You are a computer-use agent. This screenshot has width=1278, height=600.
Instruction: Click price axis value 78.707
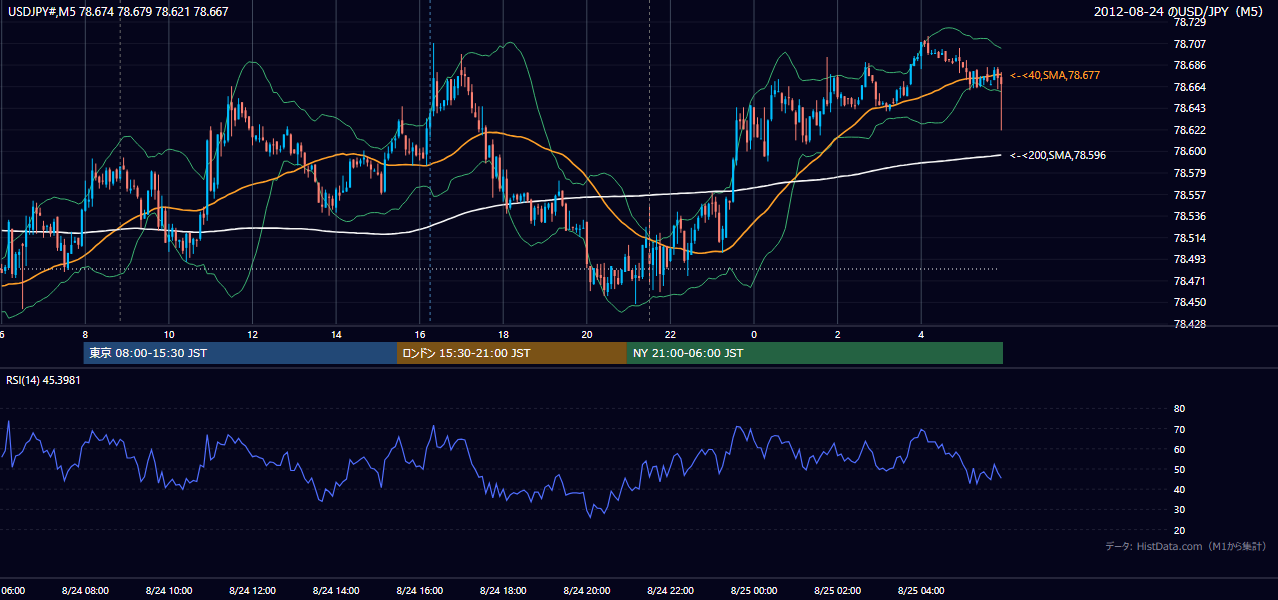pos(1189,44)
